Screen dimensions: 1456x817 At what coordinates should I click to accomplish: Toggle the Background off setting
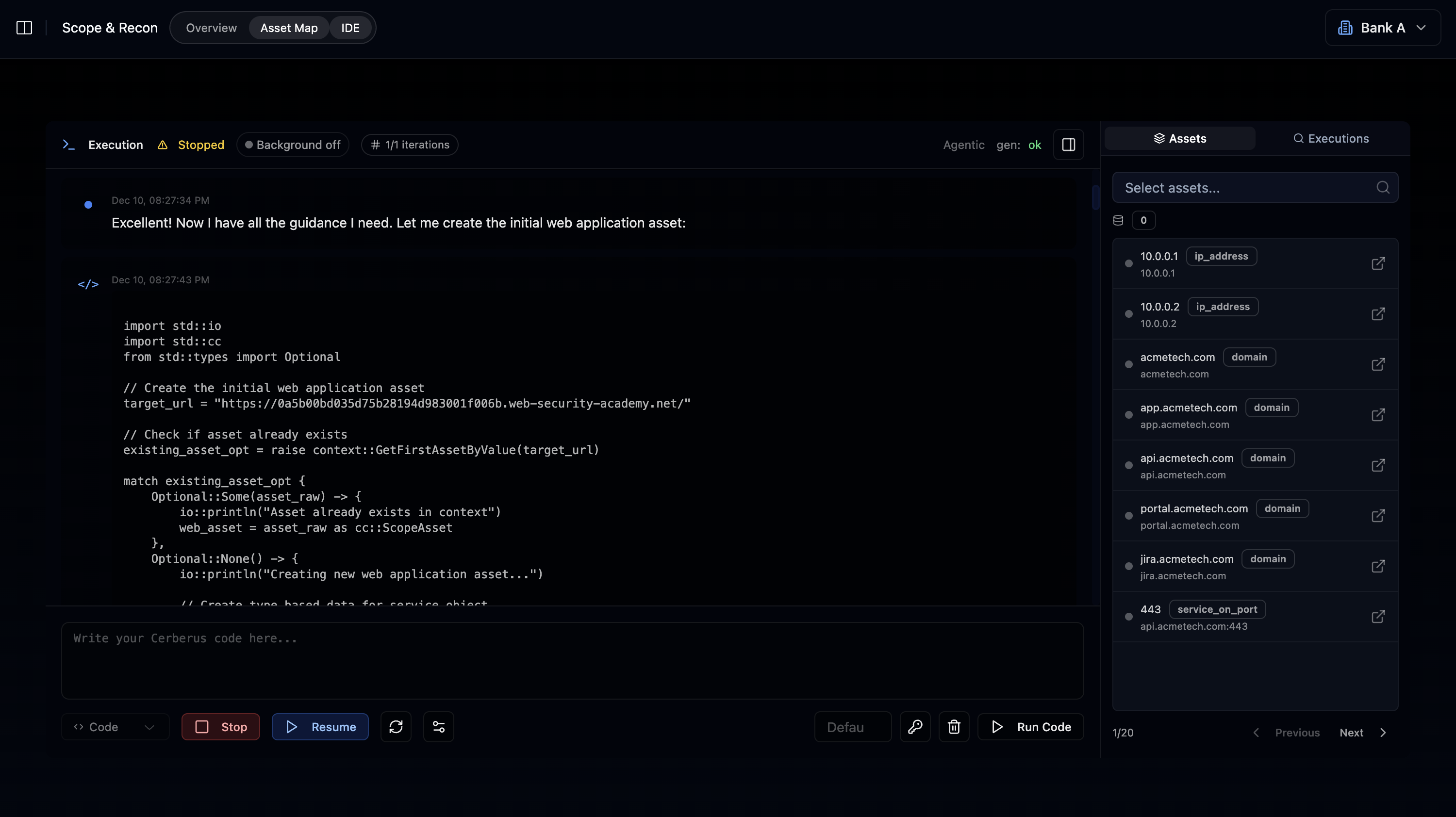[292, 145]
